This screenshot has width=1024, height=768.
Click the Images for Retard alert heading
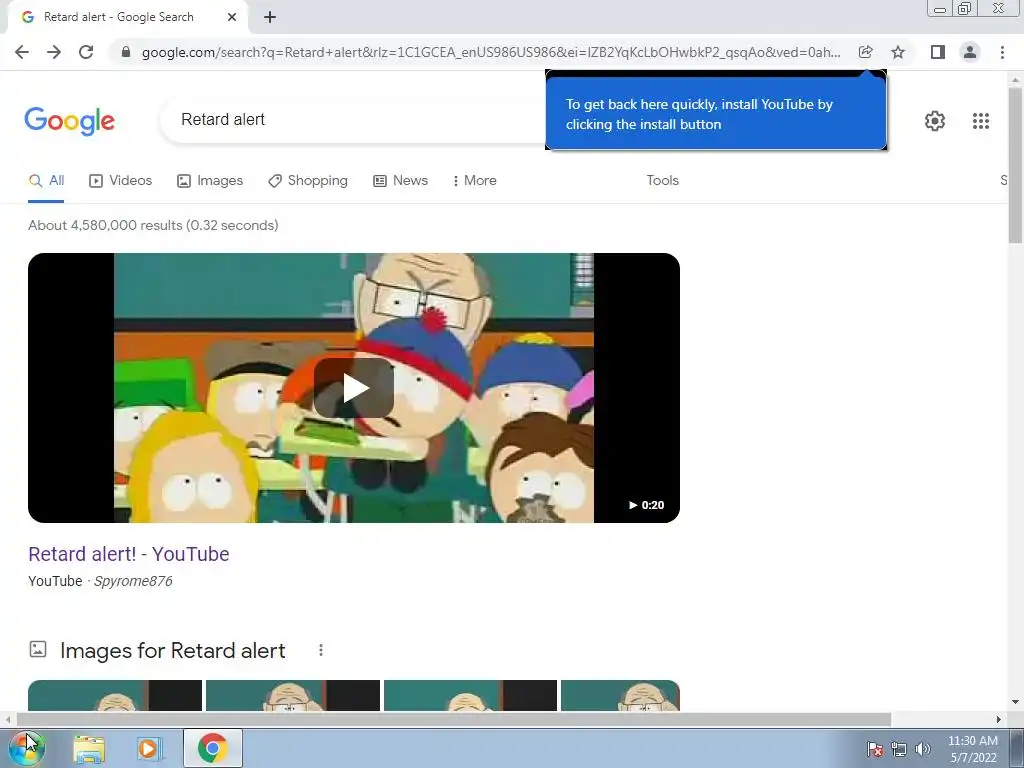172,650
